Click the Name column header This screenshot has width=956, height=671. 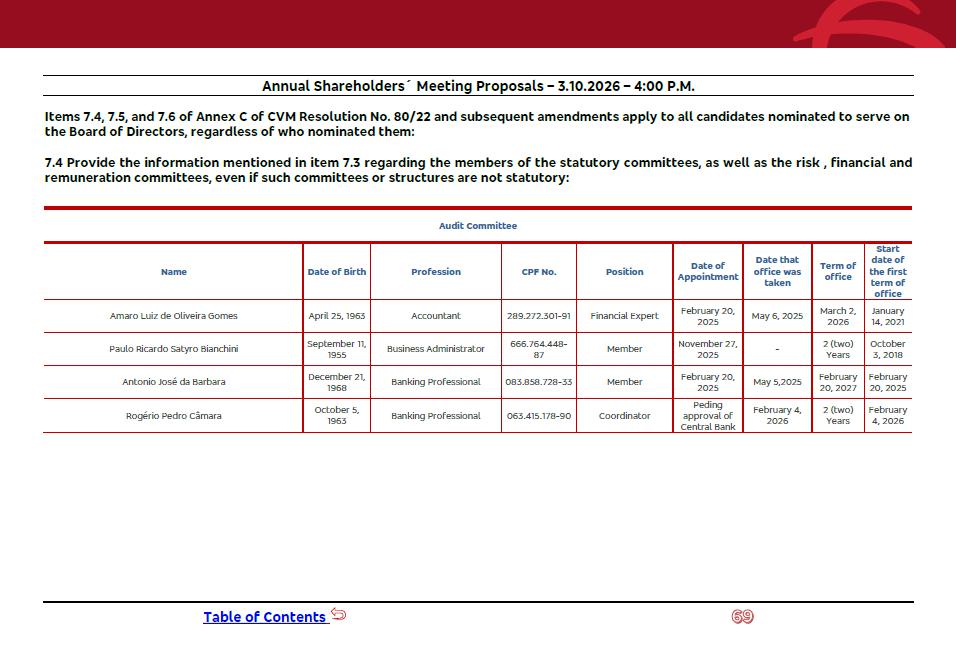pyautogui.click(x=174, y=272)
